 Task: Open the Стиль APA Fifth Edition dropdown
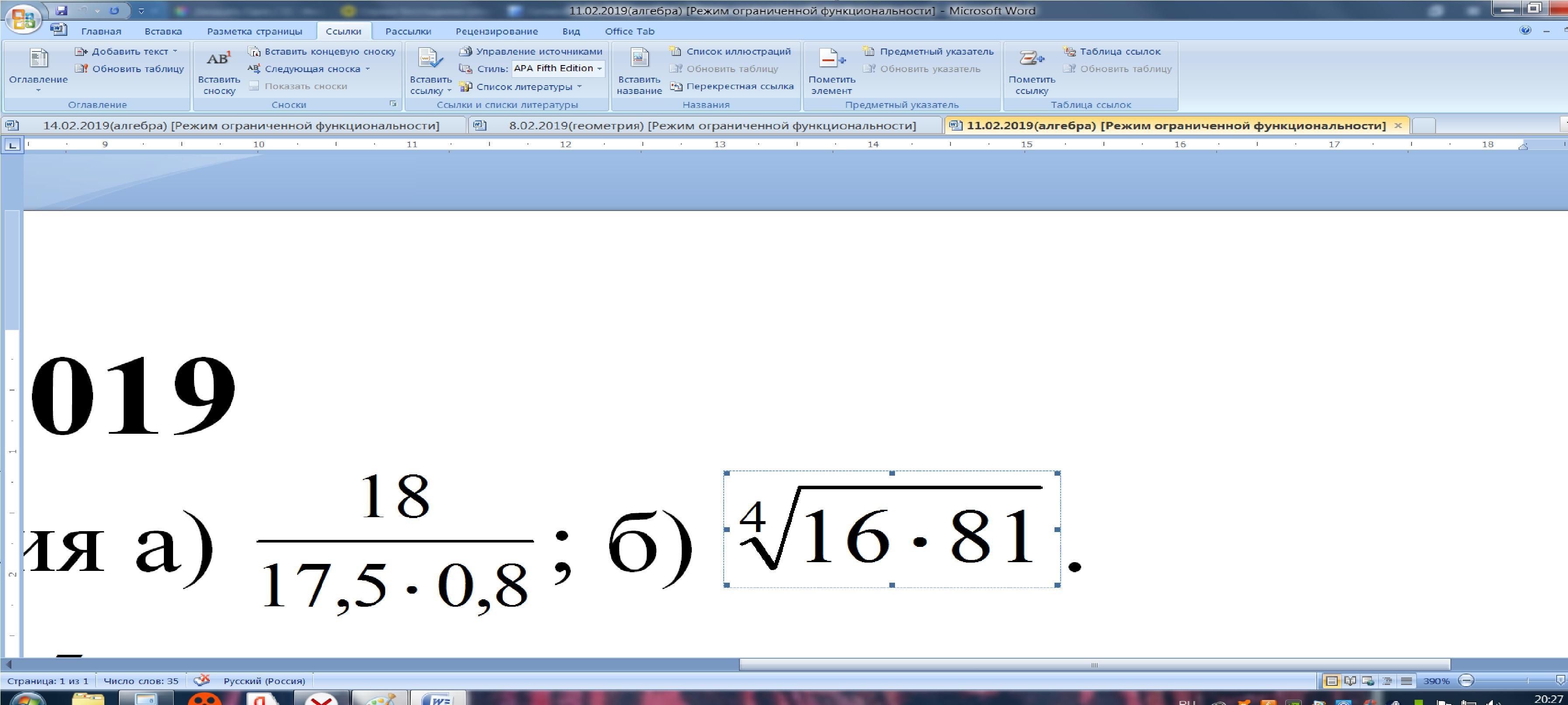[600, 69]
